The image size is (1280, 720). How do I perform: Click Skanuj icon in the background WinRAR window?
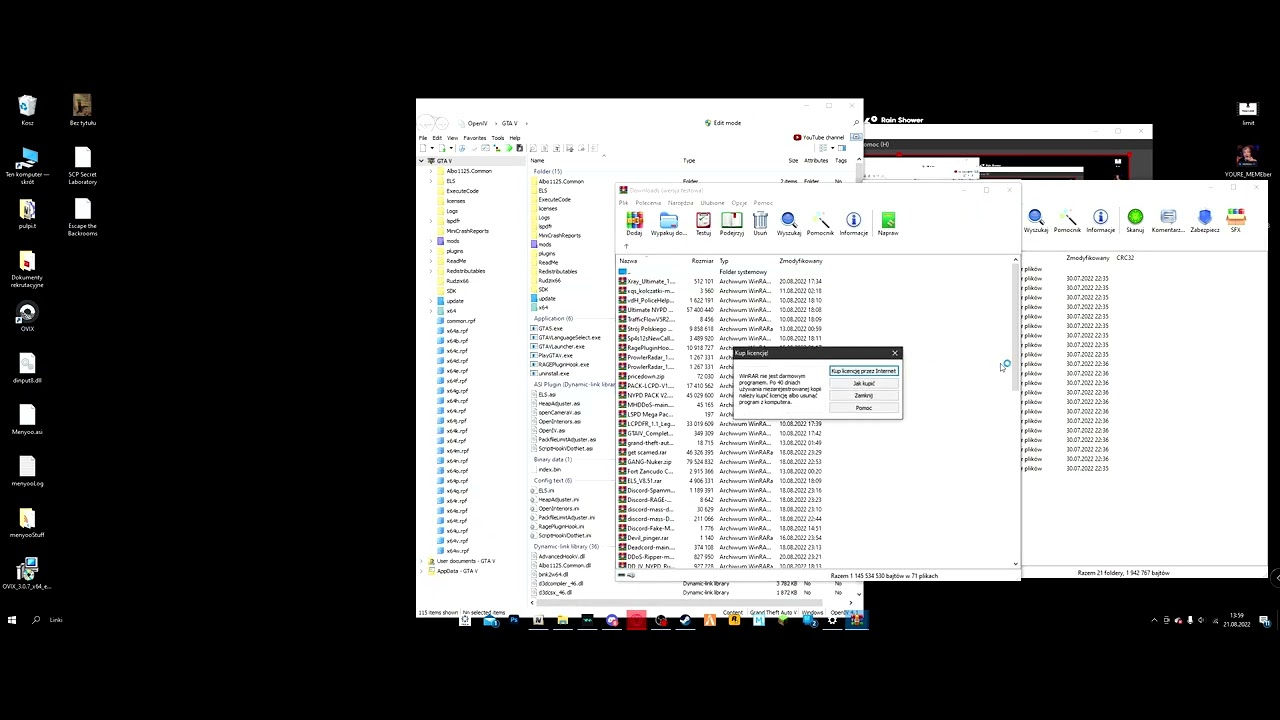pyautogui.click(x=1135, y=218)
